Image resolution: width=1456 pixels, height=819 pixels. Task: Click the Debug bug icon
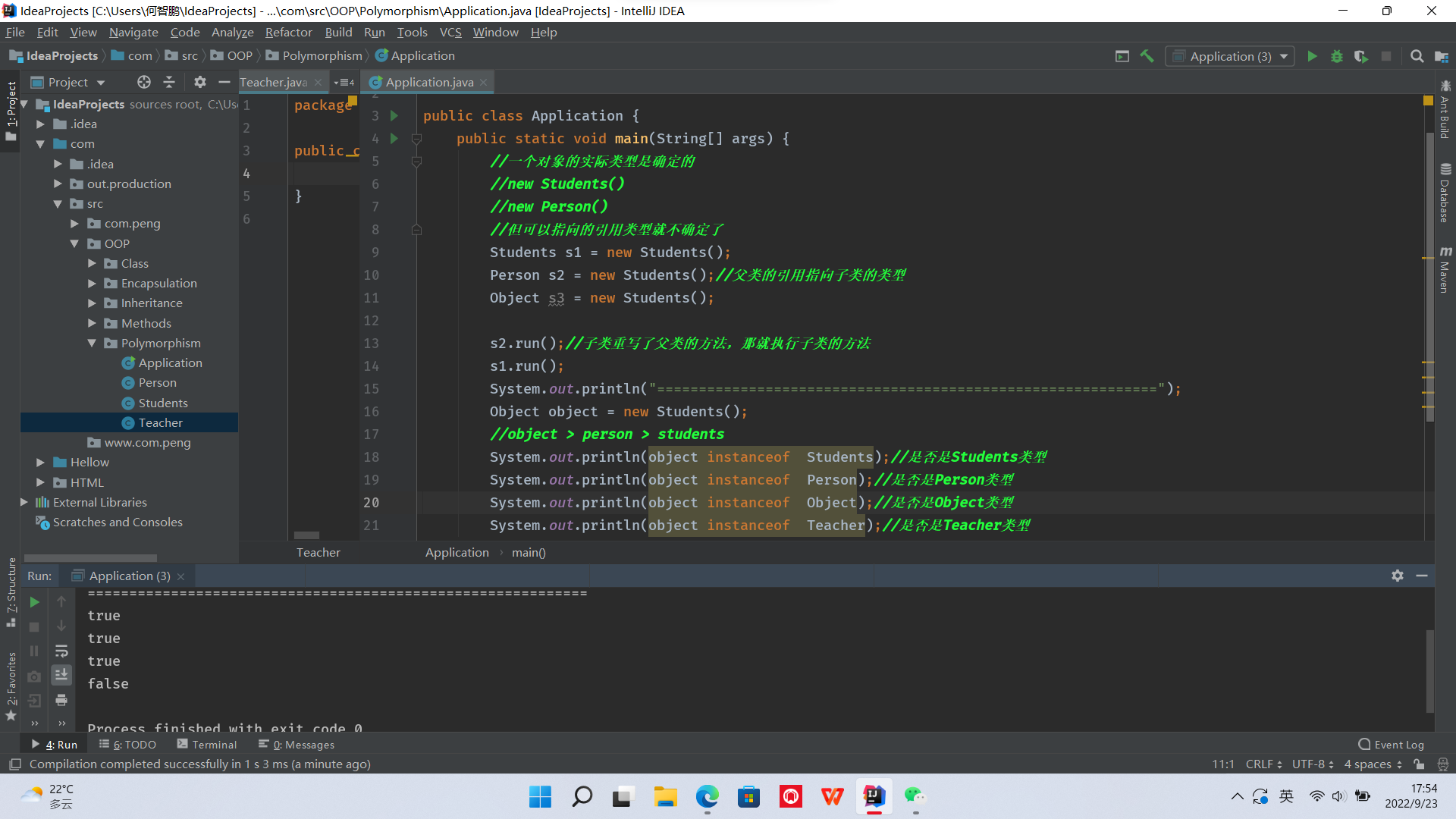(x=1337, y=56)
